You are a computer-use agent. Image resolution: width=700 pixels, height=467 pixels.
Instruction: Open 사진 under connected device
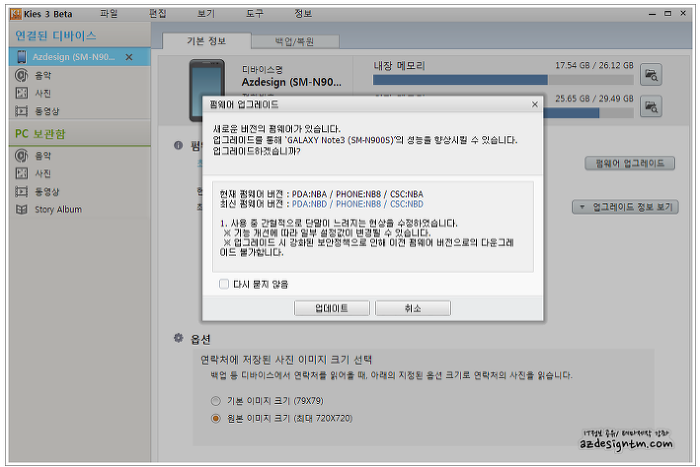click(x=43, y=93)
